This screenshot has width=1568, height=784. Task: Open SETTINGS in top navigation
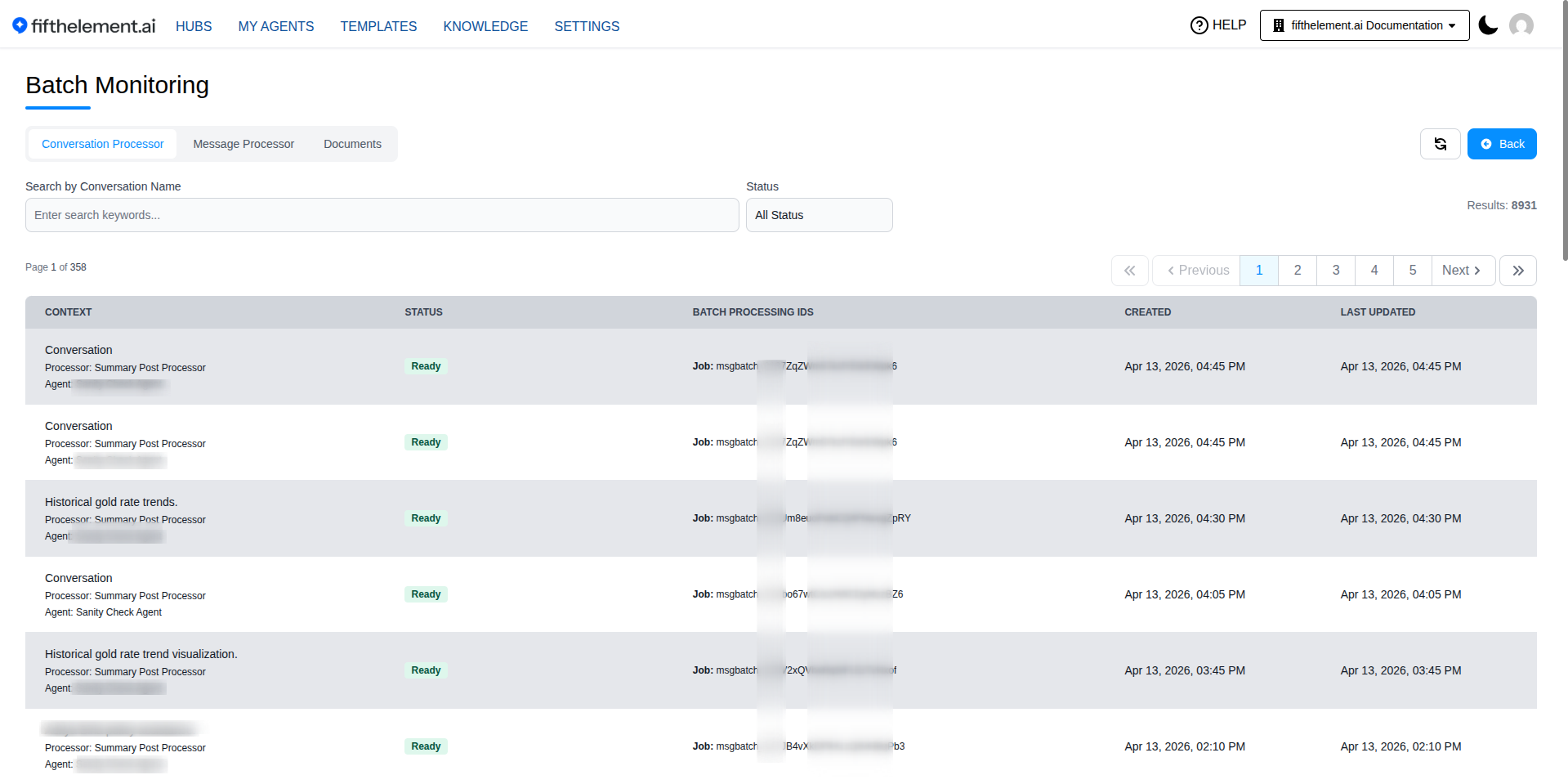pos(587,26)
